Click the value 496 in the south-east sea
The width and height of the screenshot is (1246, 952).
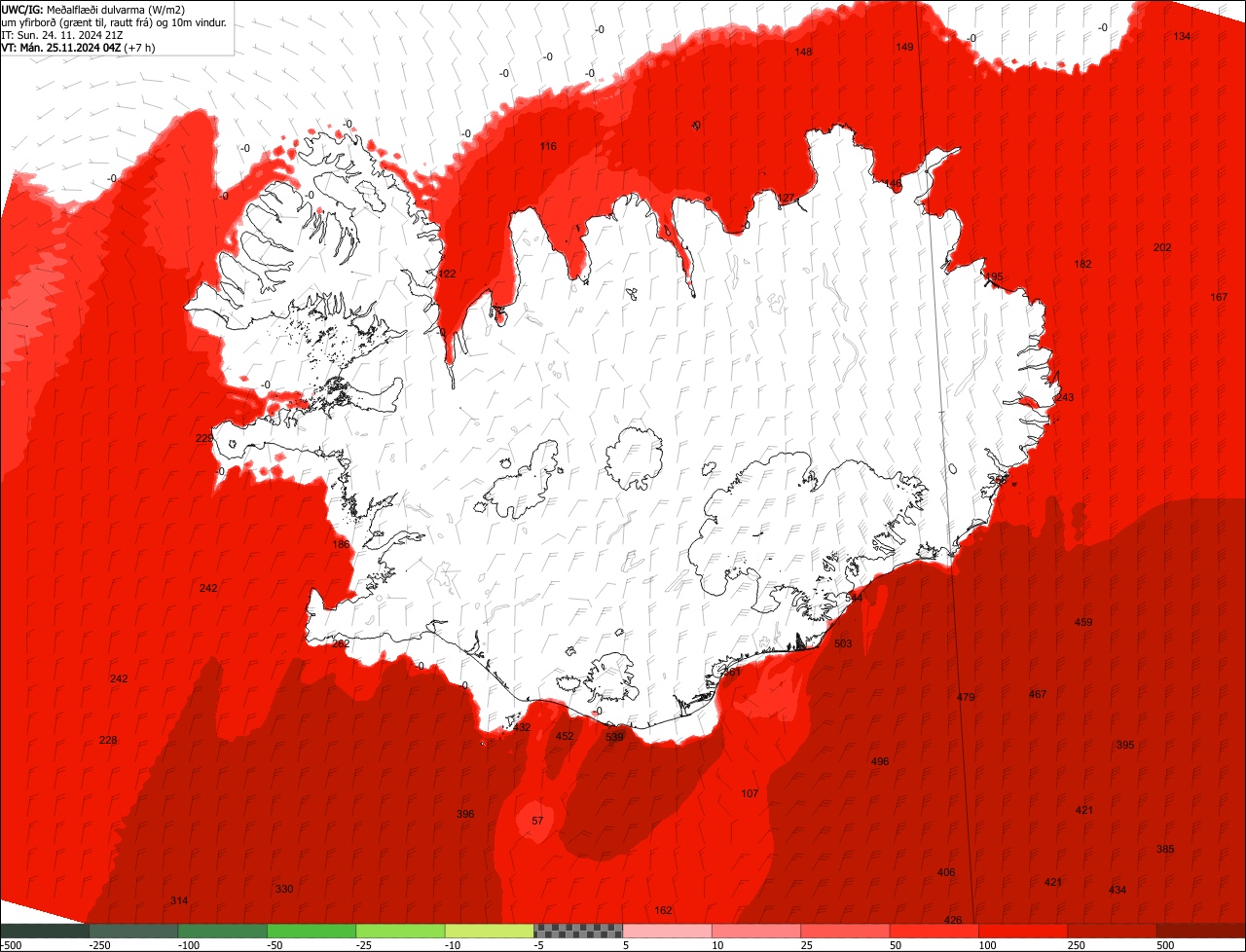tap(880, 761)
